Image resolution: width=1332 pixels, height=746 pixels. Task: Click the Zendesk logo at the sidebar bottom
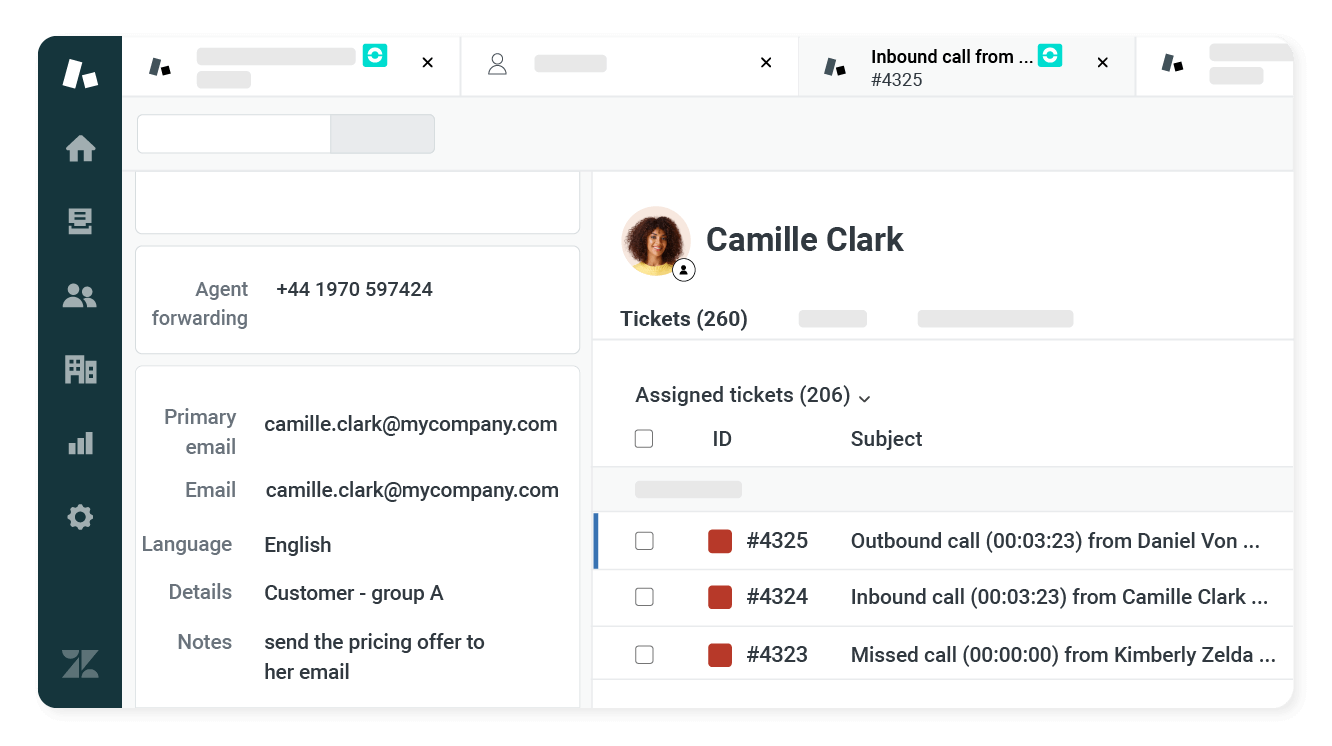79,663
